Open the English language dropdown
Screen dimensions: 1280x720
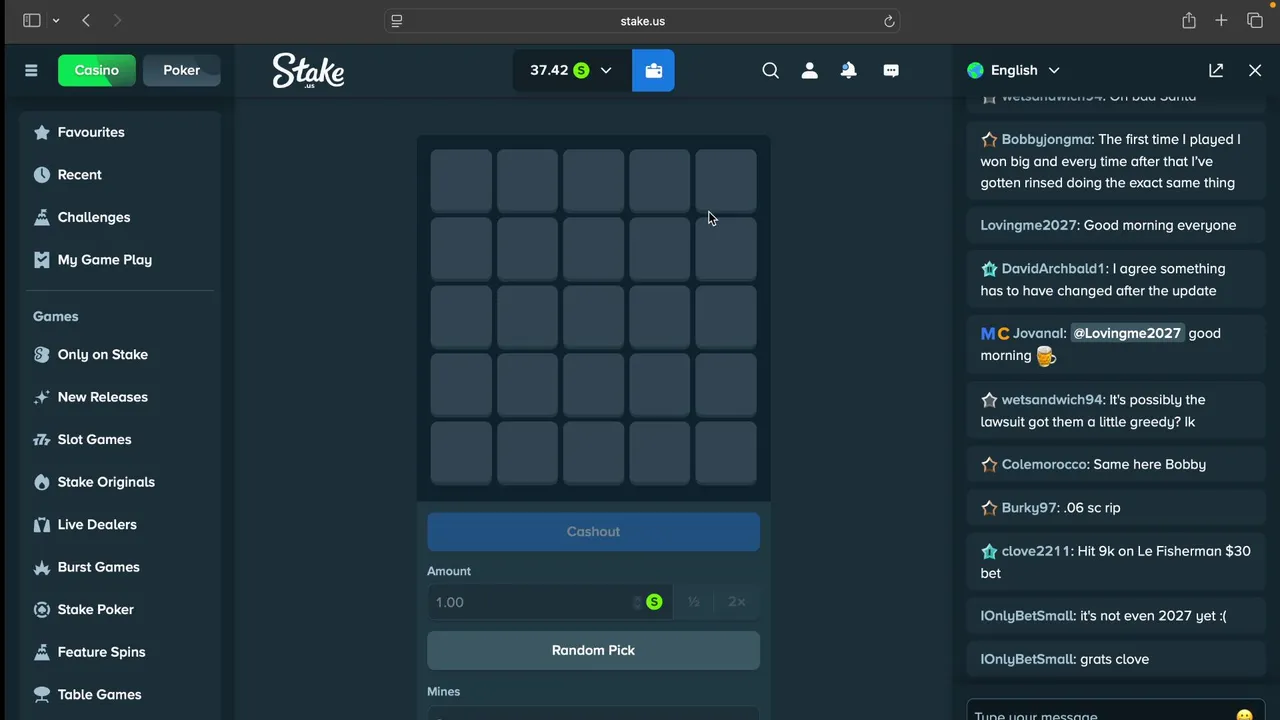click(1014, 70)
